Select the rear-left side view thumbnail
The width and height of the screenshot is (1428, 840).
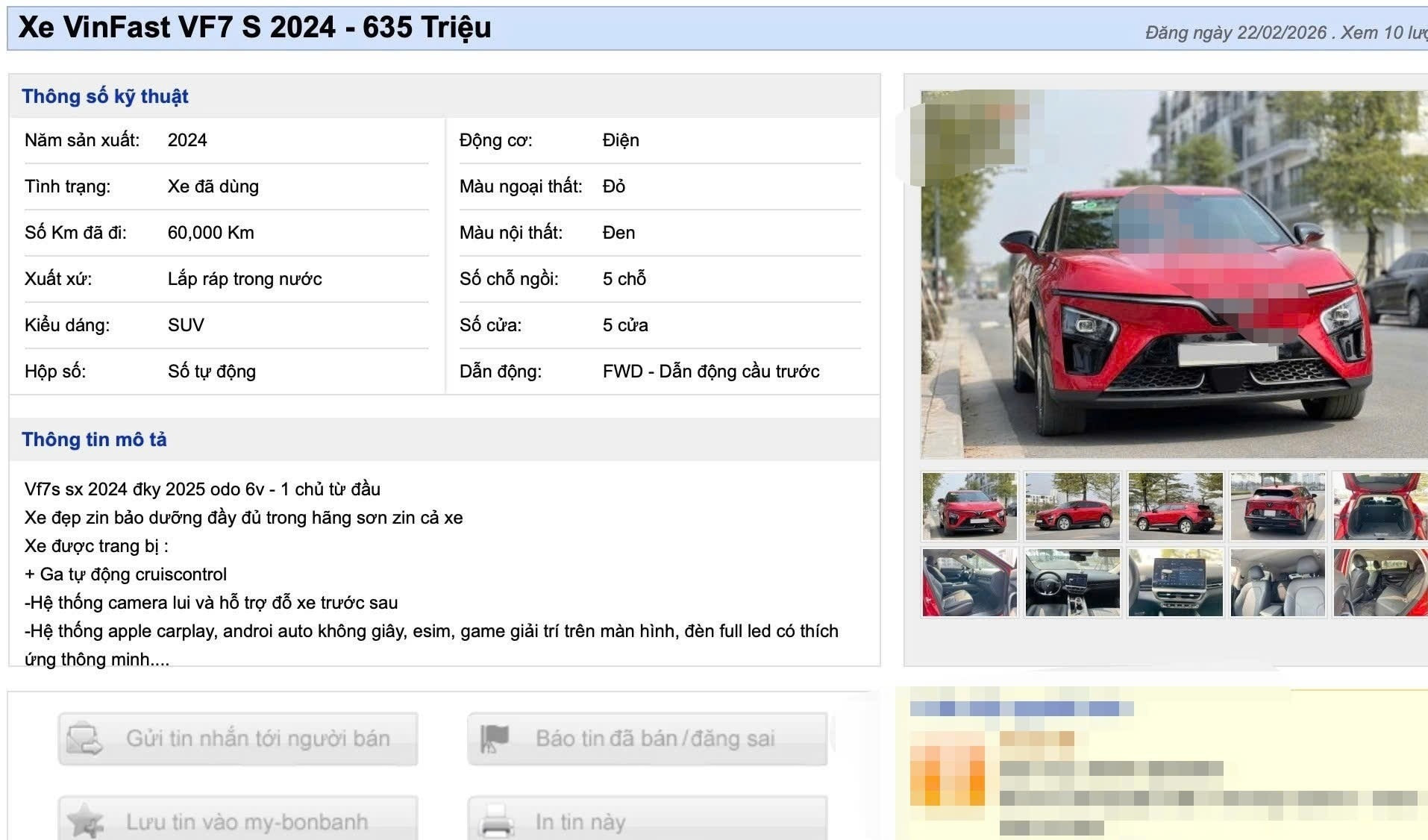[x=1175, y=506]
